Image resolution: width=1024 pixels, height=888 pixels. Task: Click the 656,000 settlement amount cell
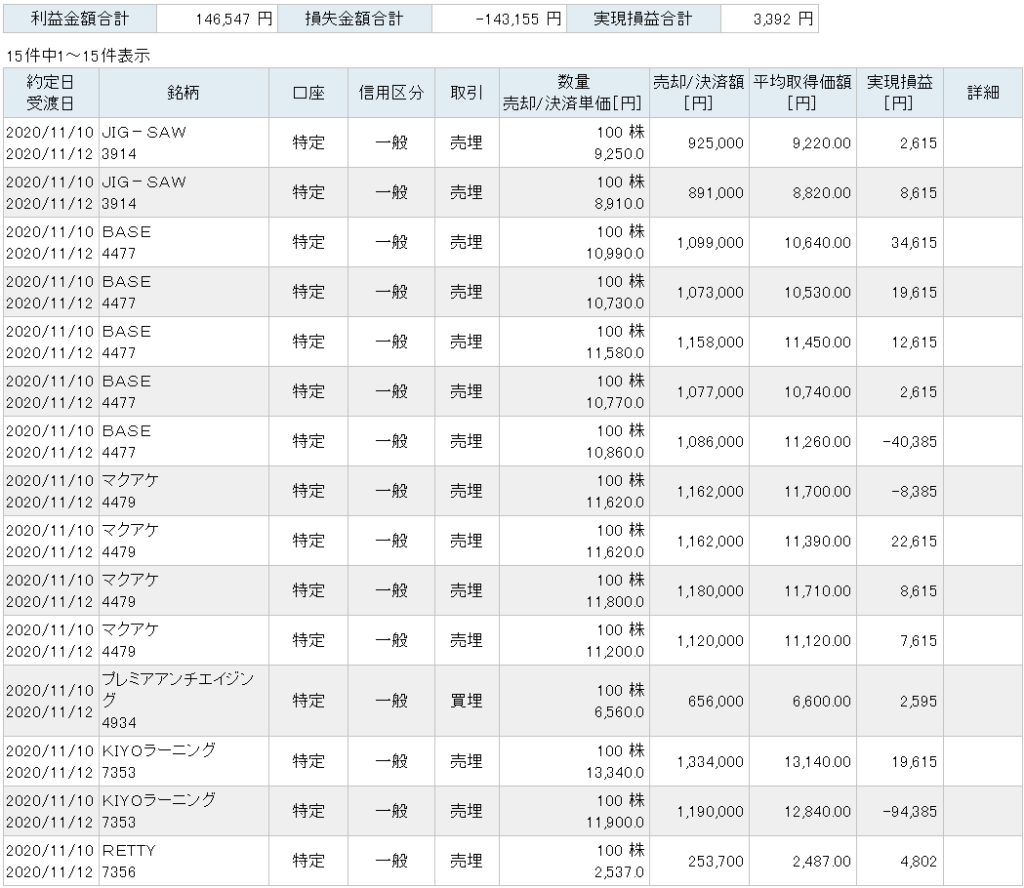click(699, 701)
